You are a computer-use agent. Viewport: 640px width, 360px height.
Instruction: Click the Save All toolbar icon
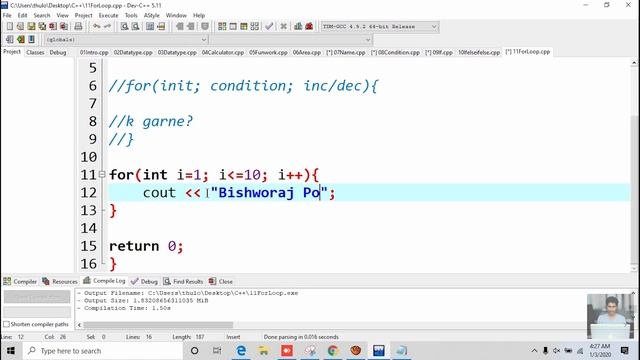pos(42,27)
